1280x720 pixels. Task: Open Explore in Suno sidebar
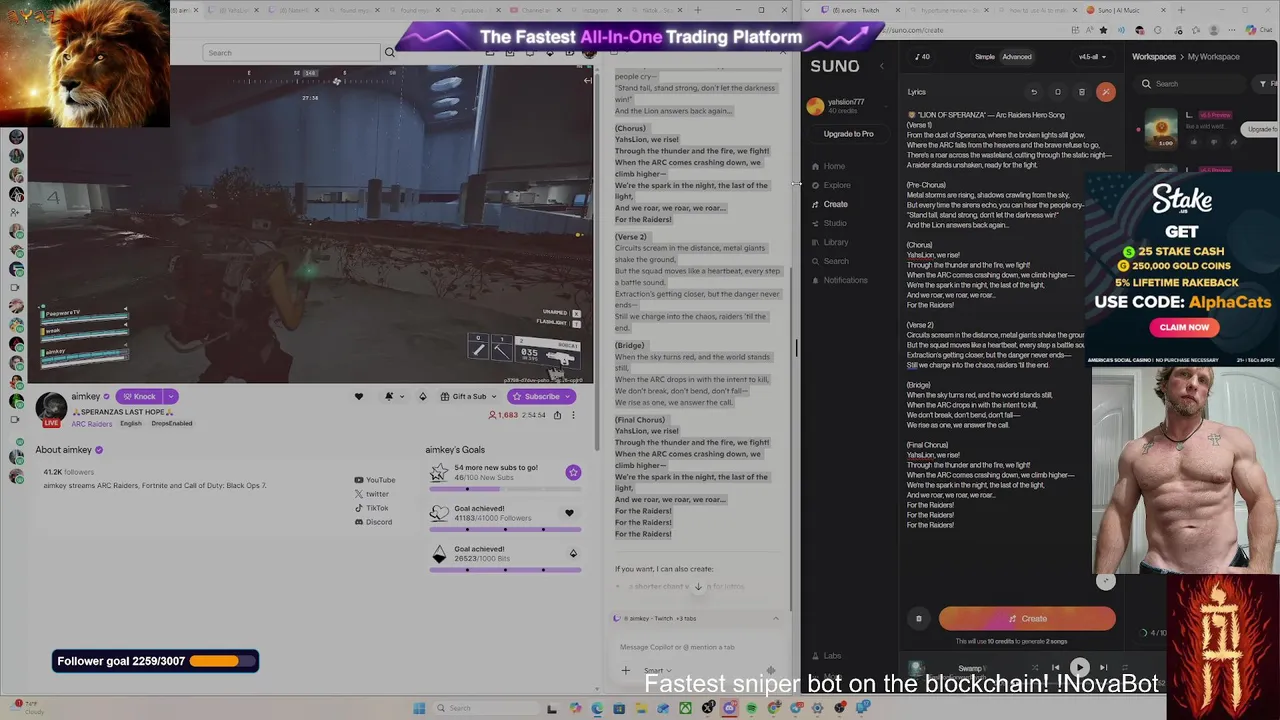coord(831,185)
